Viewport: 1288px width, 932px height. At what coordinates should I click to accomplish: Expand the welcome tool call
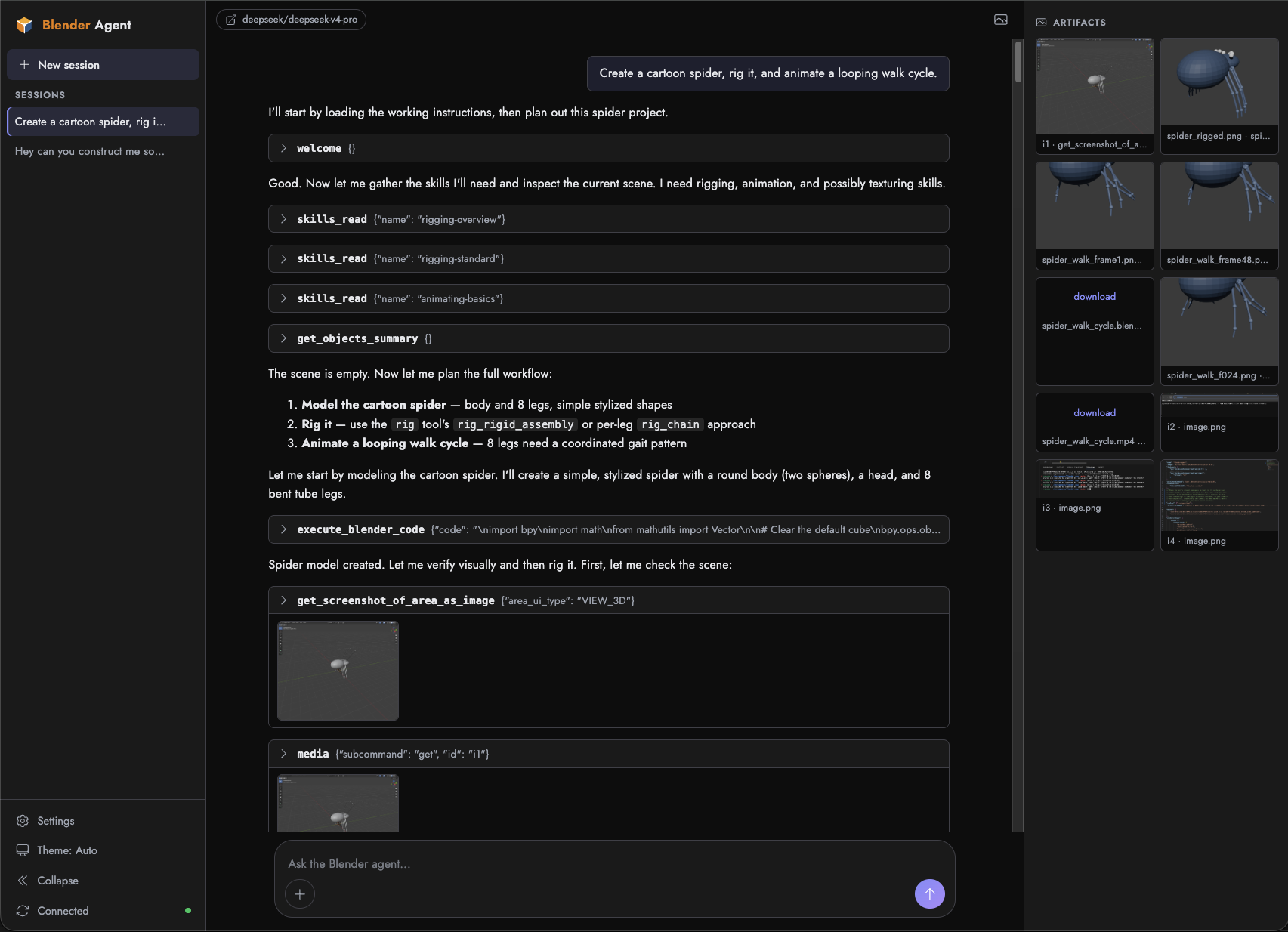(608, 148)
